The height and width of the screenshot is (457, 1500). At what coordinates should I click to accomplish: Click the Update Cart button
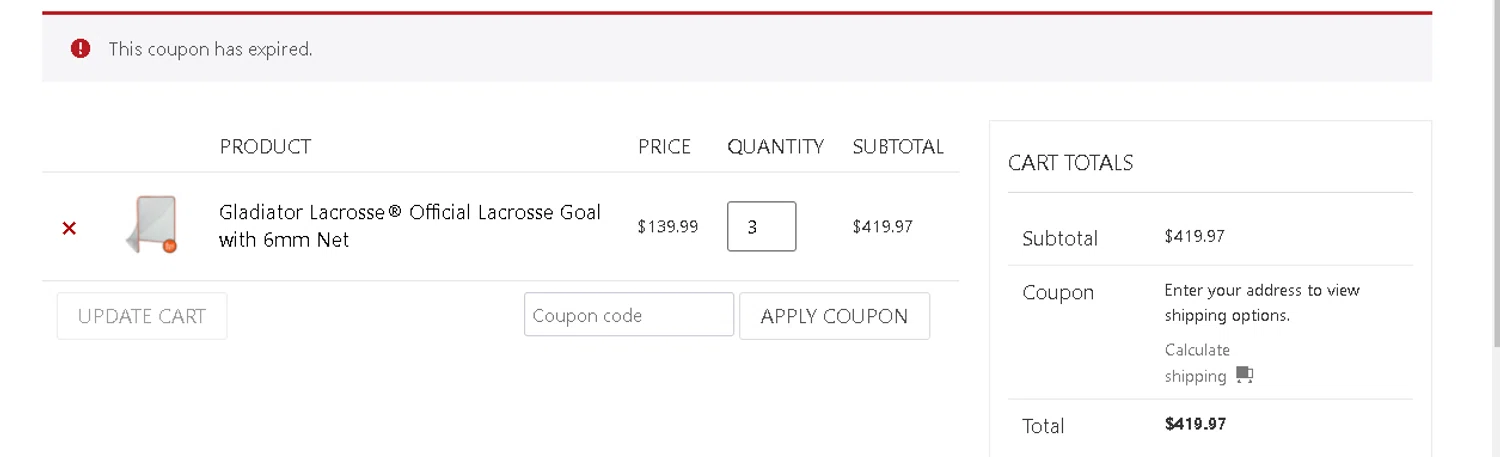click(x=142, y=316)
